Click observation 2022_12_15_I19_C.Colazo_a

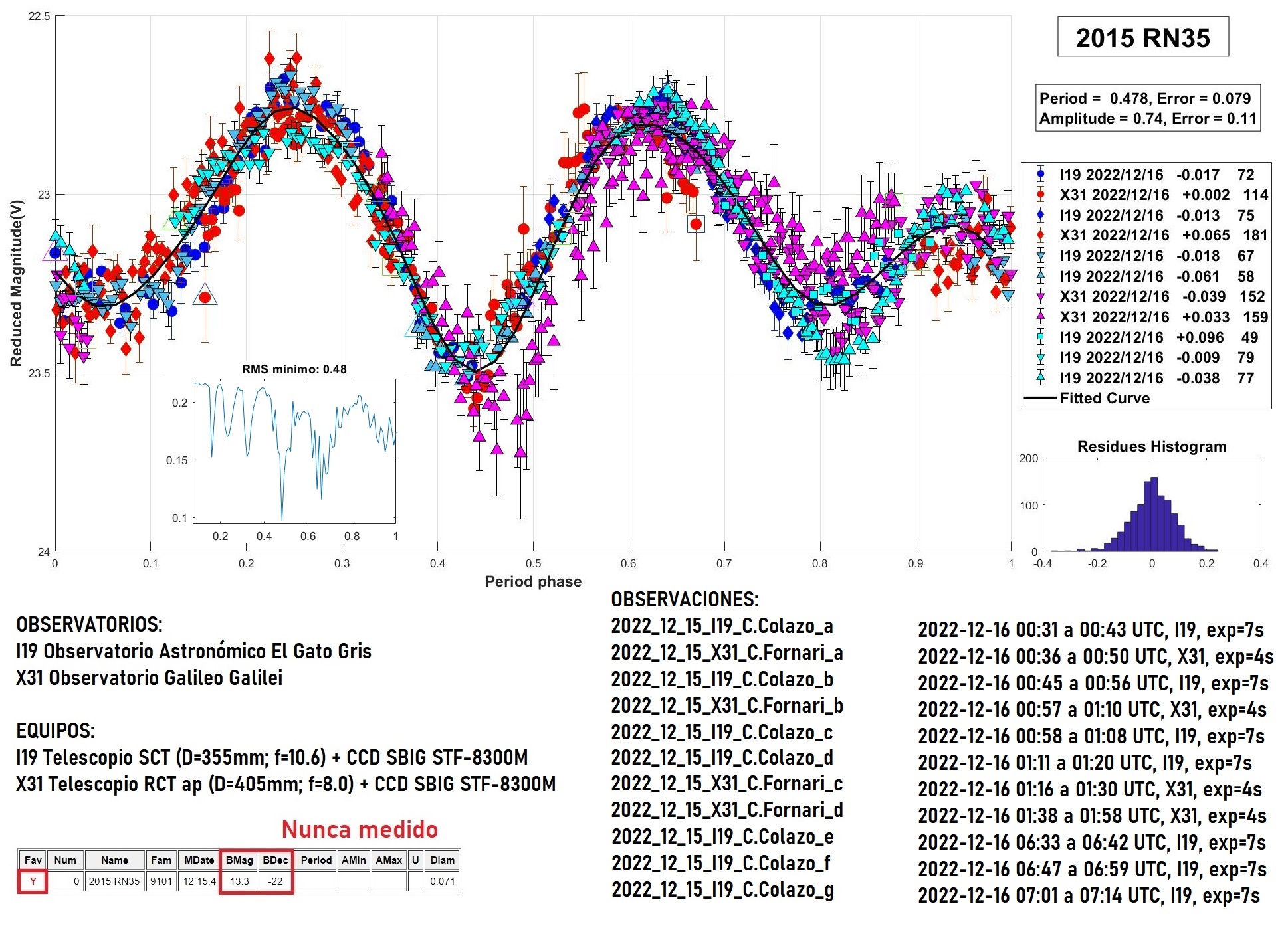tap(722, 626)
